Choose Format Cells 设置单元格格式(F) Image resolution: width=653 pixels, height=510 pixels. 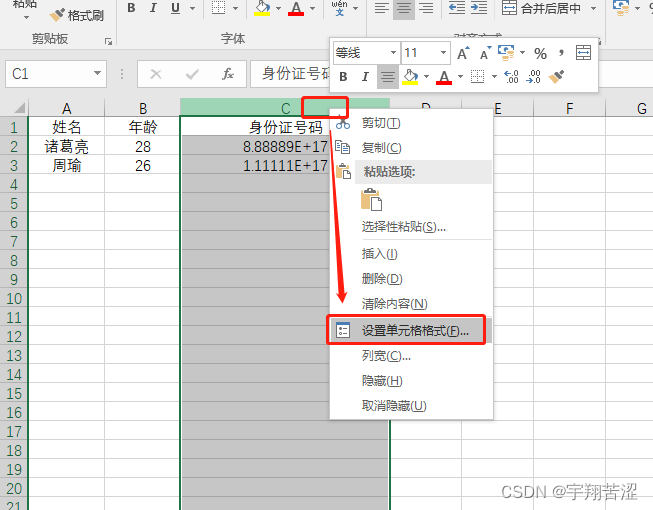point(411,331)
